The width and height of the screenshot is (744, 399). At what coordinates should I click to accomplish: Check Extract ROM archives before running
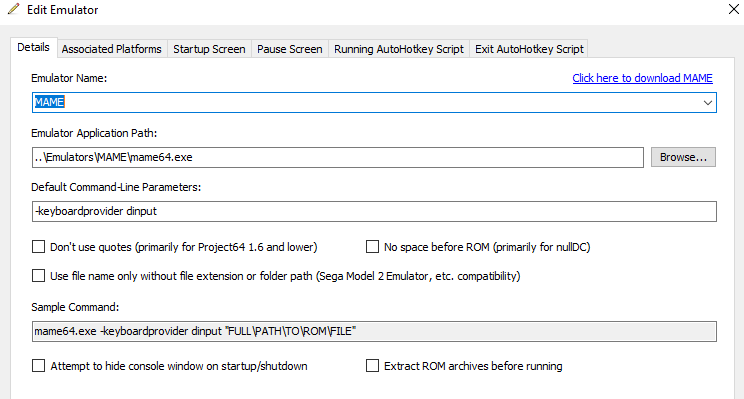372,366
